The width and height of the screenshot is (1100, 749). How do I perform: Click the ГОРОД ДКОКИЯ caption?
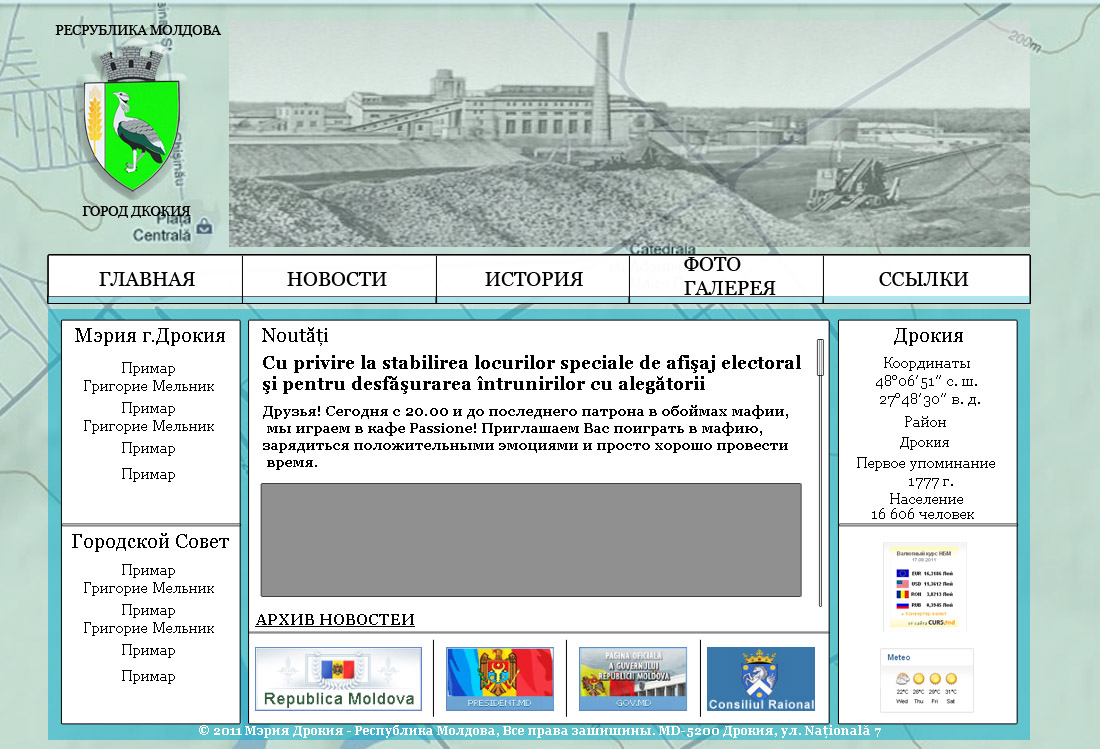point(136,211)
